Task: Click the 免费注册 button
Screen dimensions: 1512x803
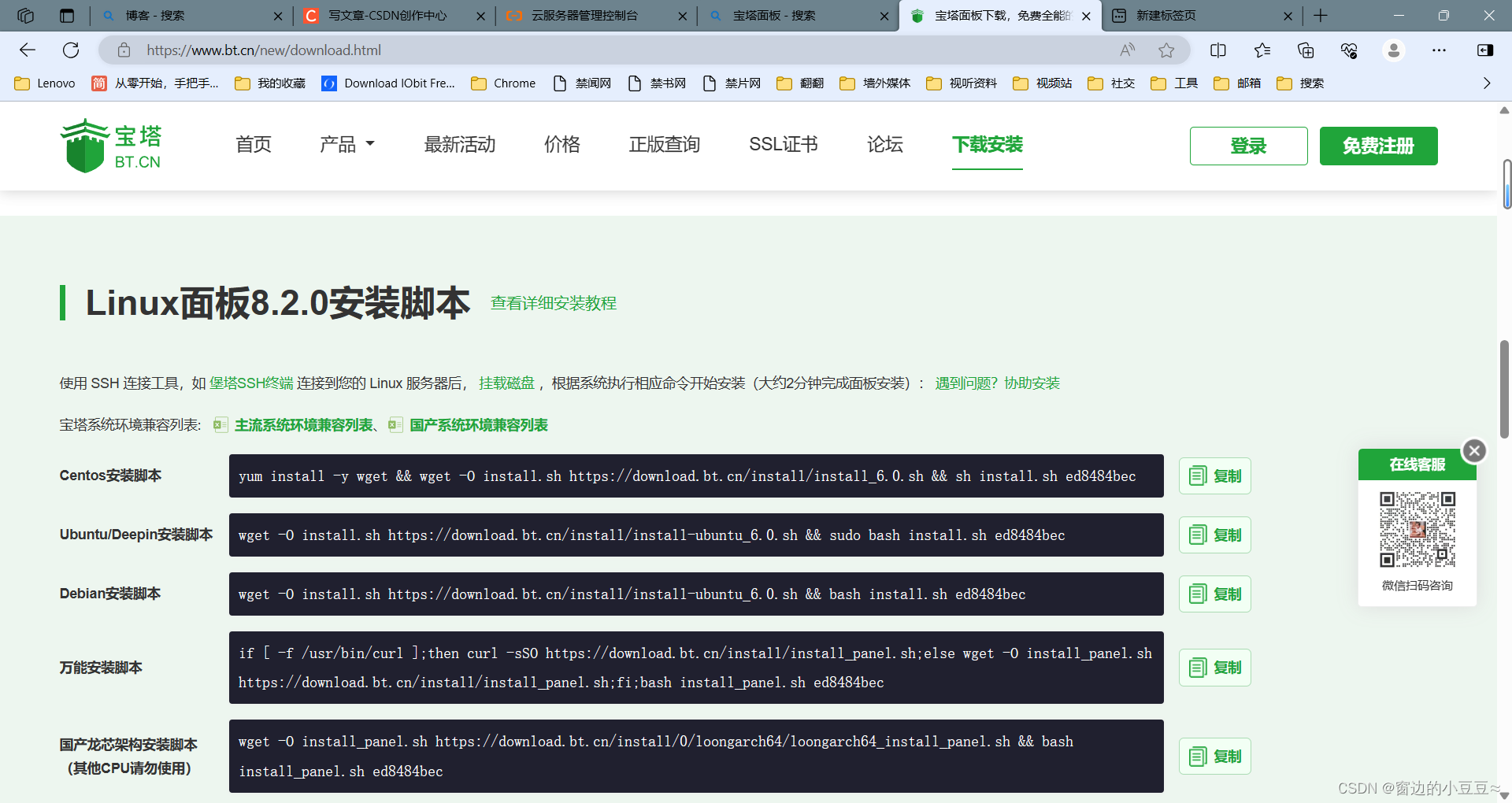Action: [x=1378, y=146]
